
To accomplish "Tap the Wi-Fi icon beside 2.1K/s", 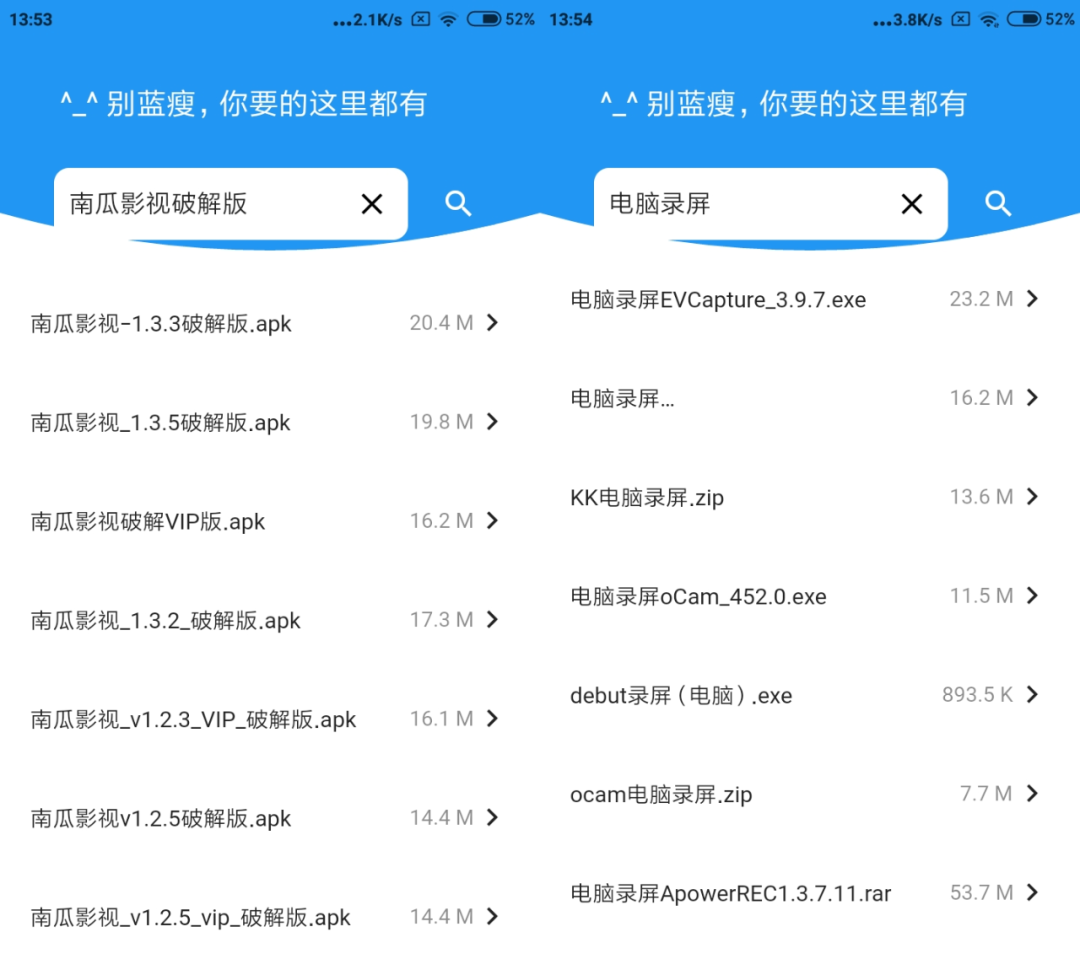I will coord(448,19).
